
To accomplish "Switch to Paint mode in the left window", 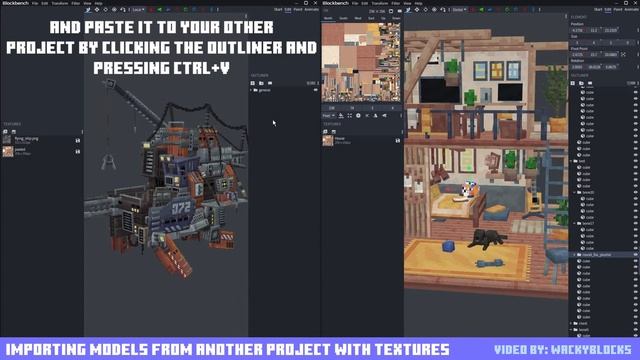I will (298, 9).
